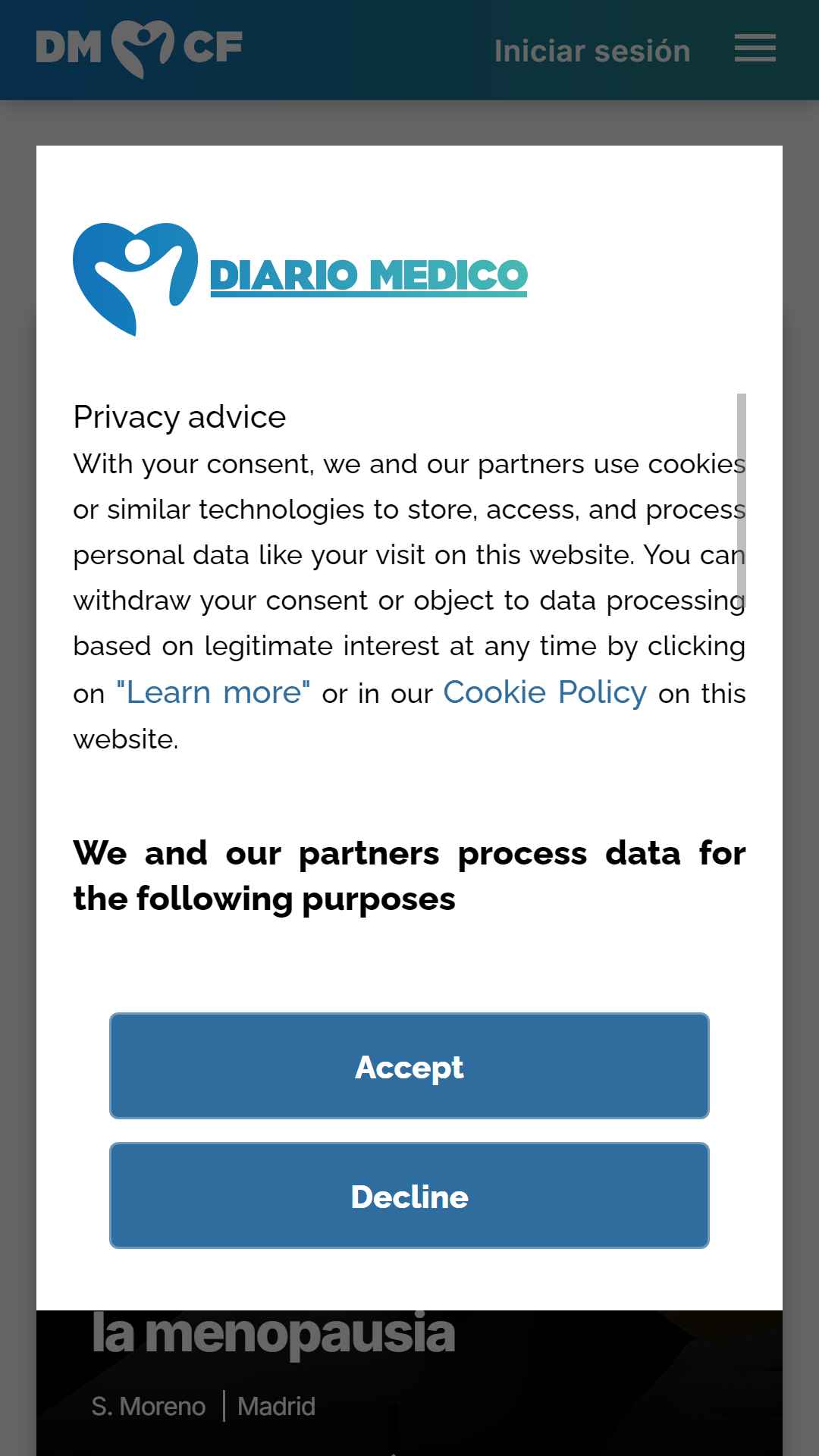Click the dimmed backdrop below the header
Viewport: 819px width, 1456px height.
(409, 121)
